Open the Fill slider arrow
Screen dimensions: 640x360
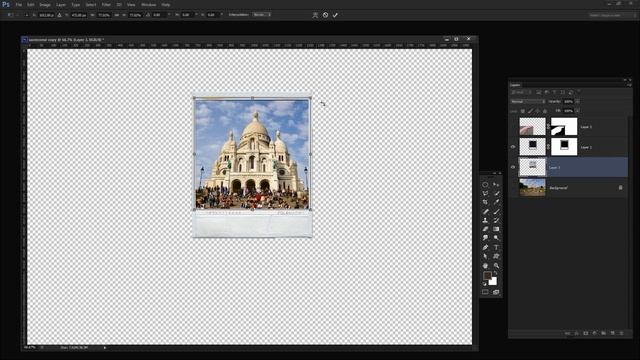pyautogui.click(x=577, y=111)
